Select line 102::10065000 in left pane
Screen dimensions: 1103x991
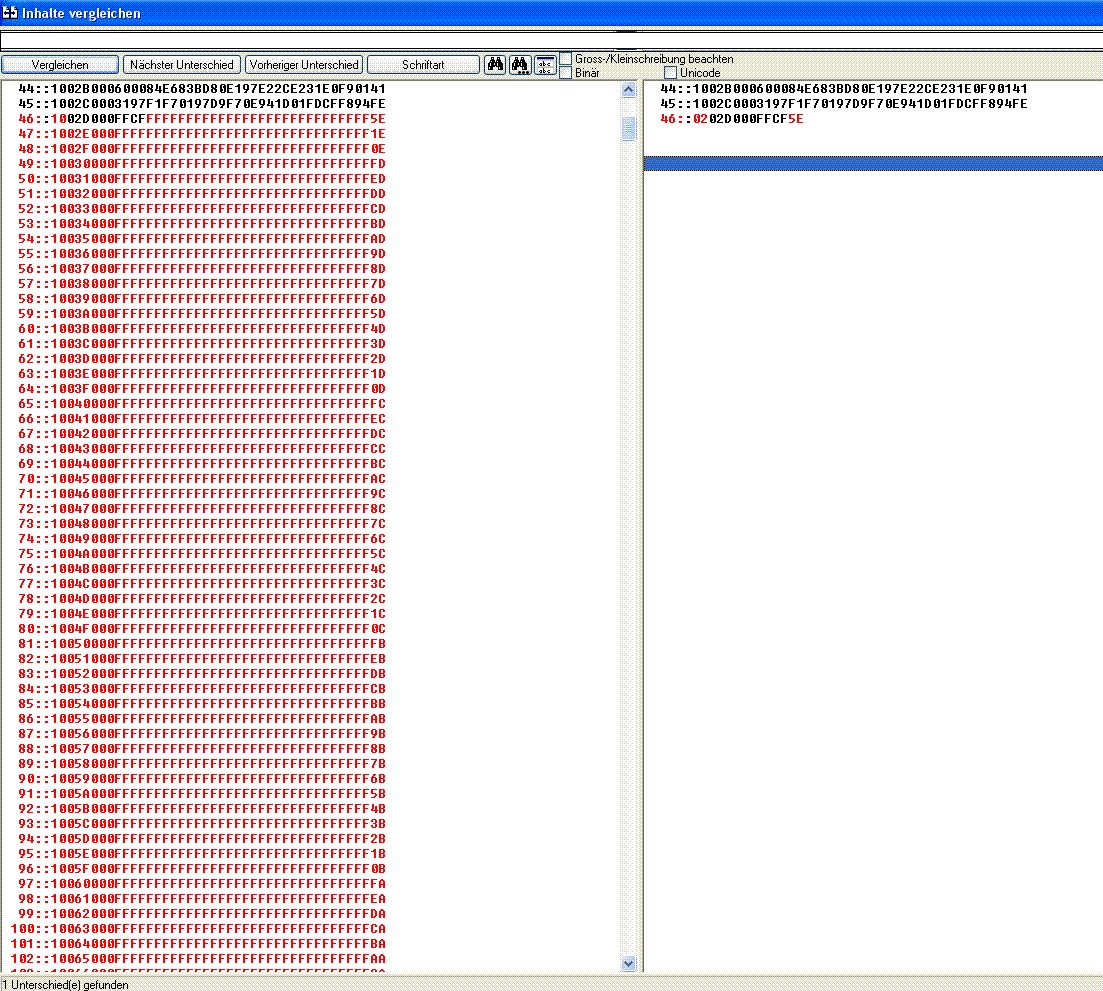198,959
